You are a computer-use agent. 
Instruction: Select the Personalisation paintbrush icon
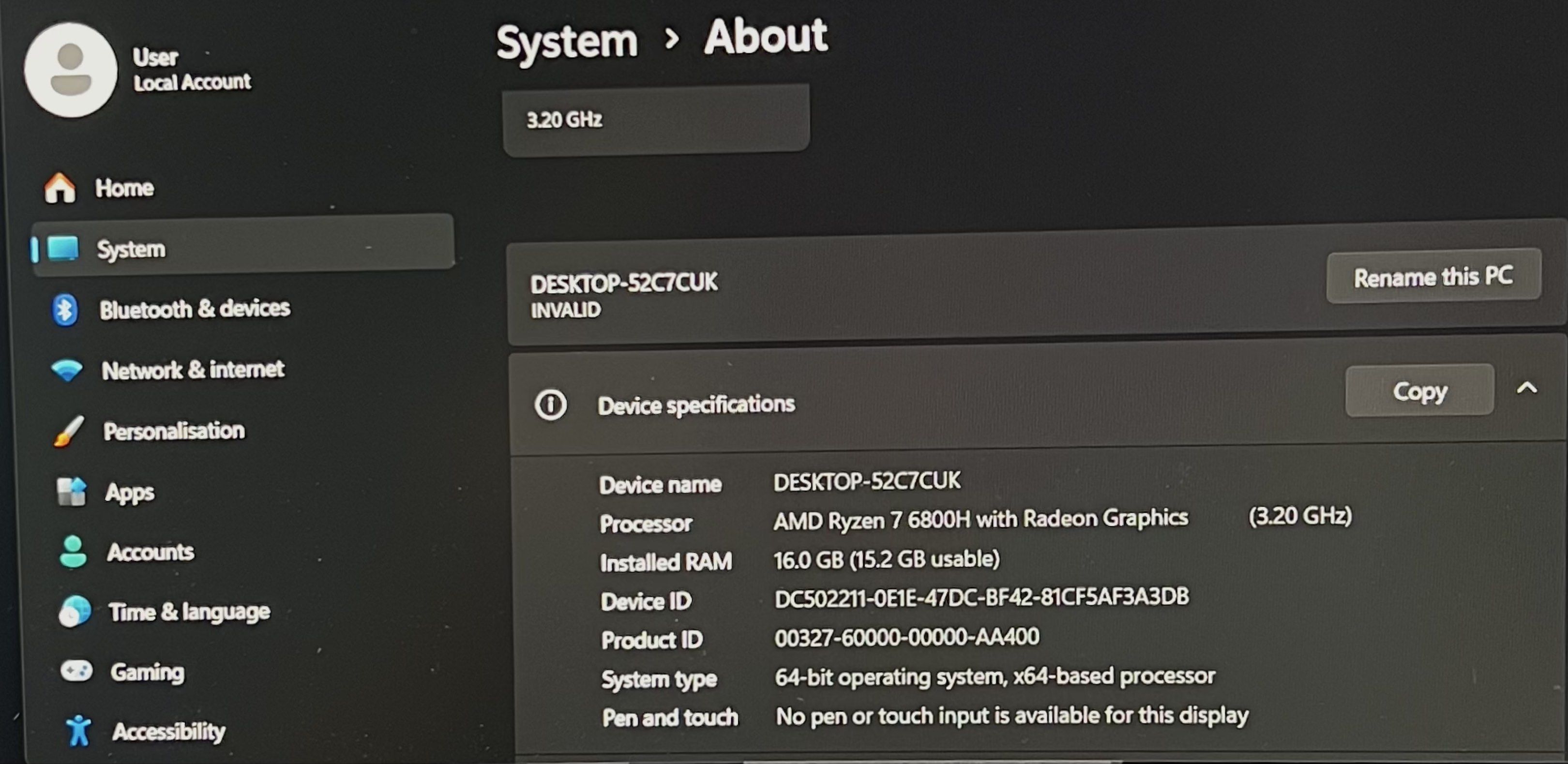point(68,430)
